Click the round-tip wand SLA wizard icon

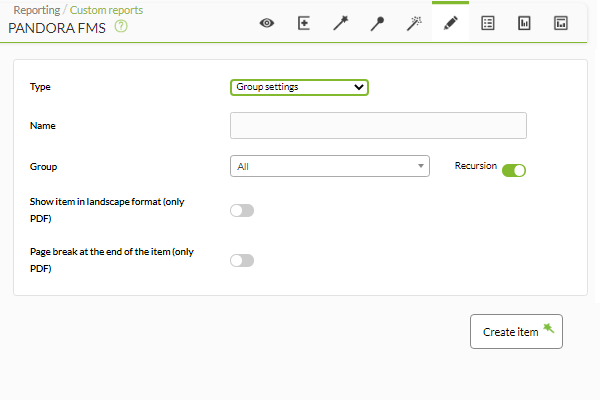click(377, 23)
